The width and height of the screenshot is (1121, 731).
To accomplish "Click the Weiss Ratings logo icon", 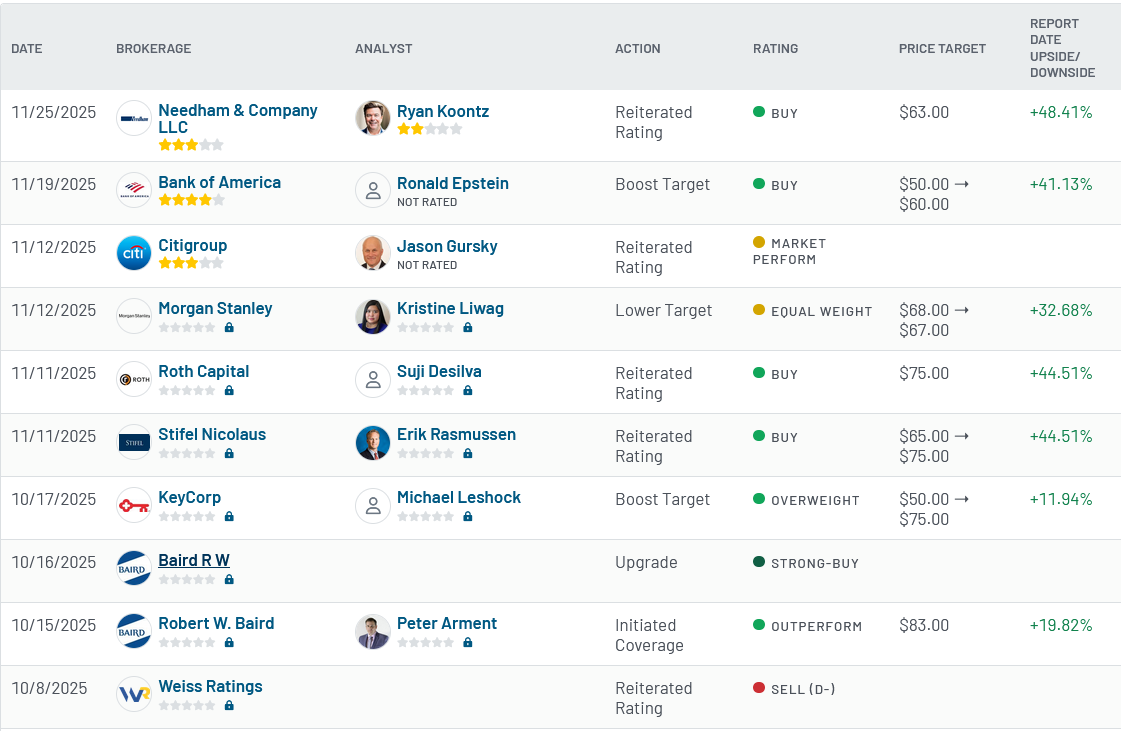I will [x=134, y=694].
